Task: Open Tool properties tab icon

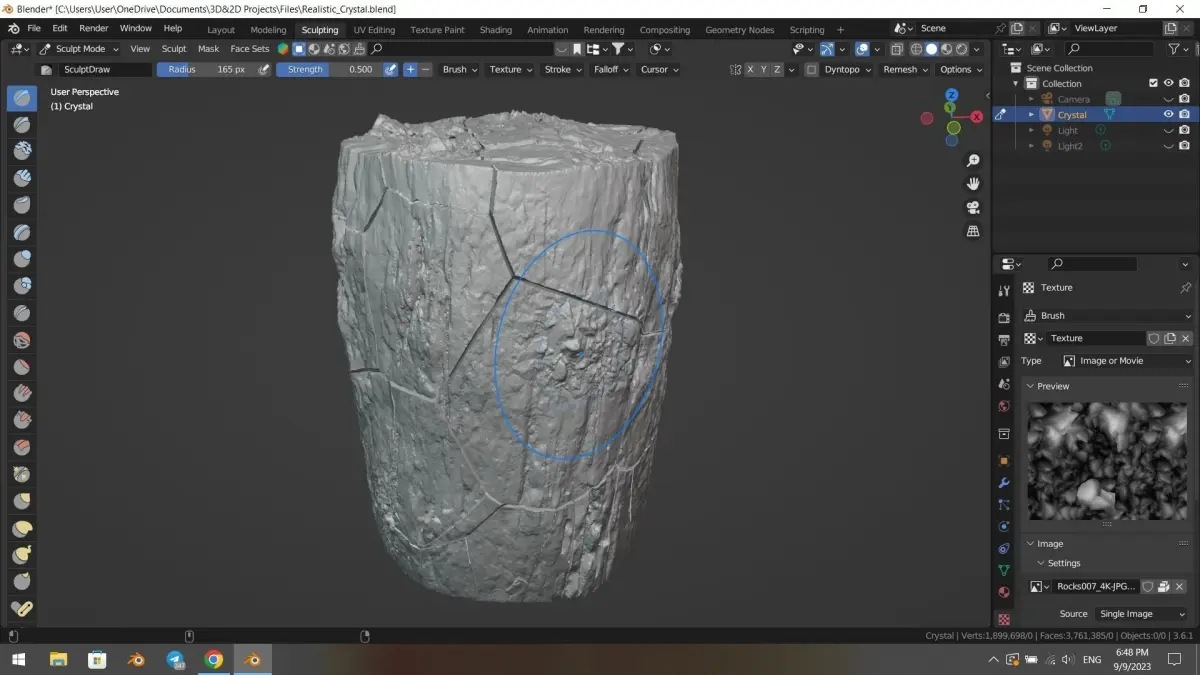Action: tap(1004, 291)
